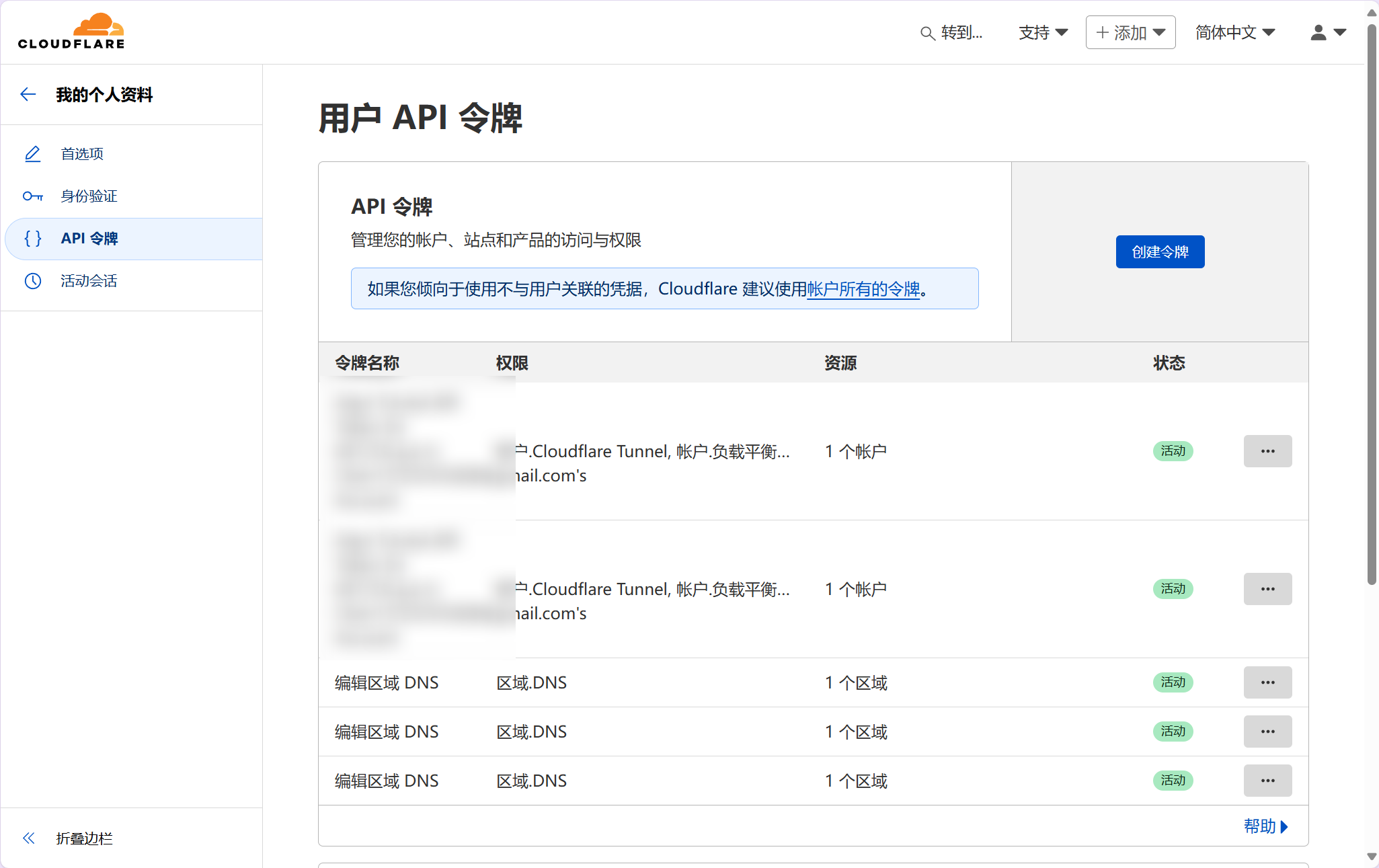Click the 令牌名称 column header
Image resolution: width=1379 pixels, height=868 pixels.
[367, 363]
